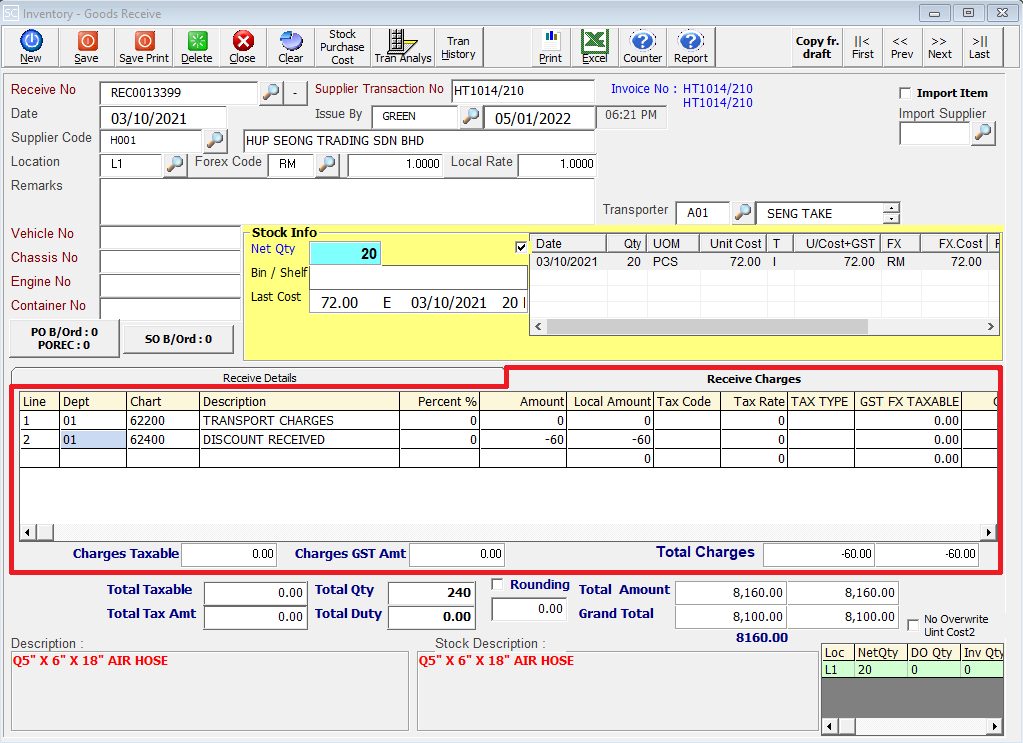Click the Net Qty field
Image resolution: width=1023 pixels, height=743 pixels.
click(345, 253)
